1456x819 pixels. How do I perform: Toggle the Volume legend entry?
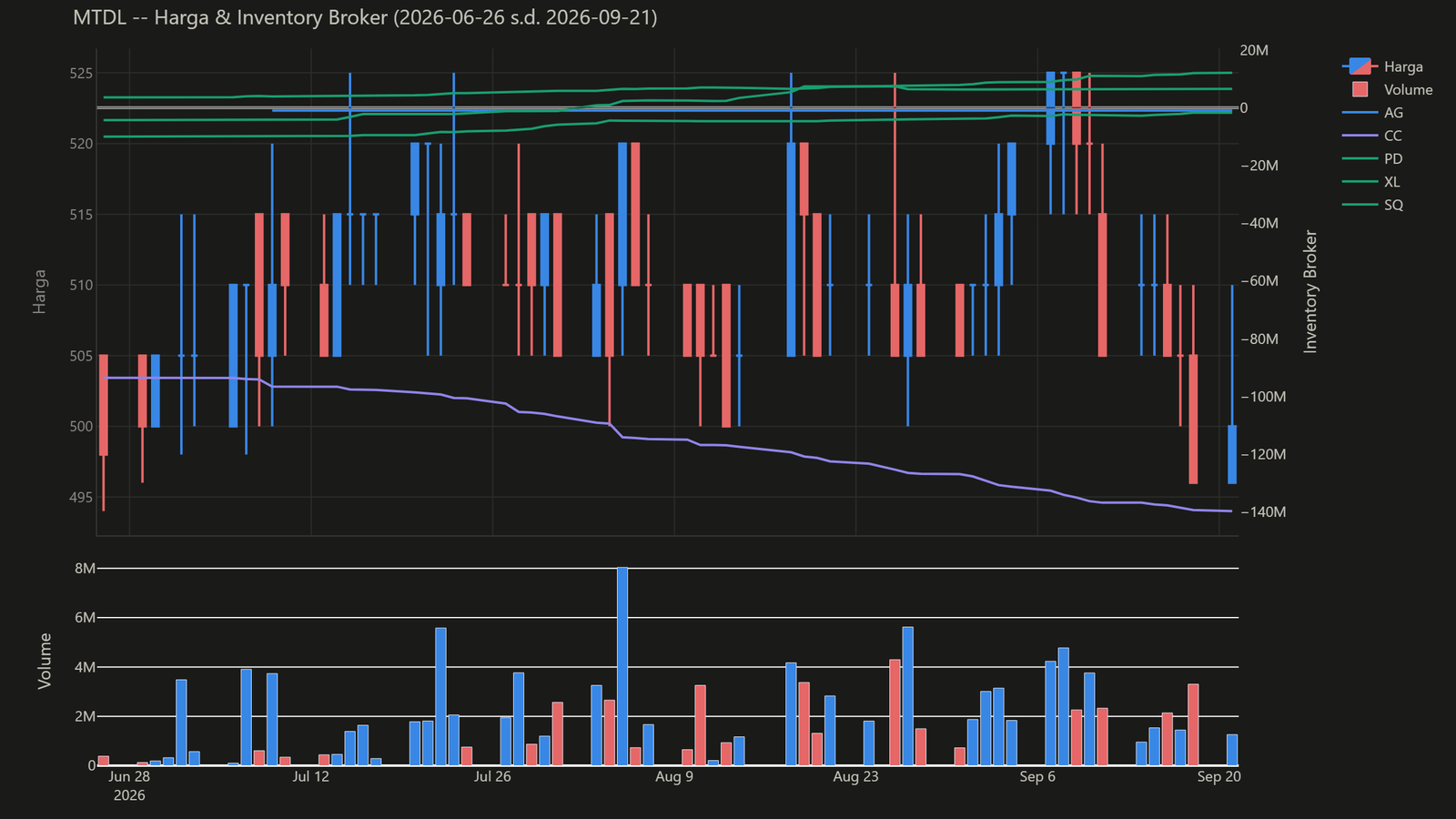[x=1388, y=89]
